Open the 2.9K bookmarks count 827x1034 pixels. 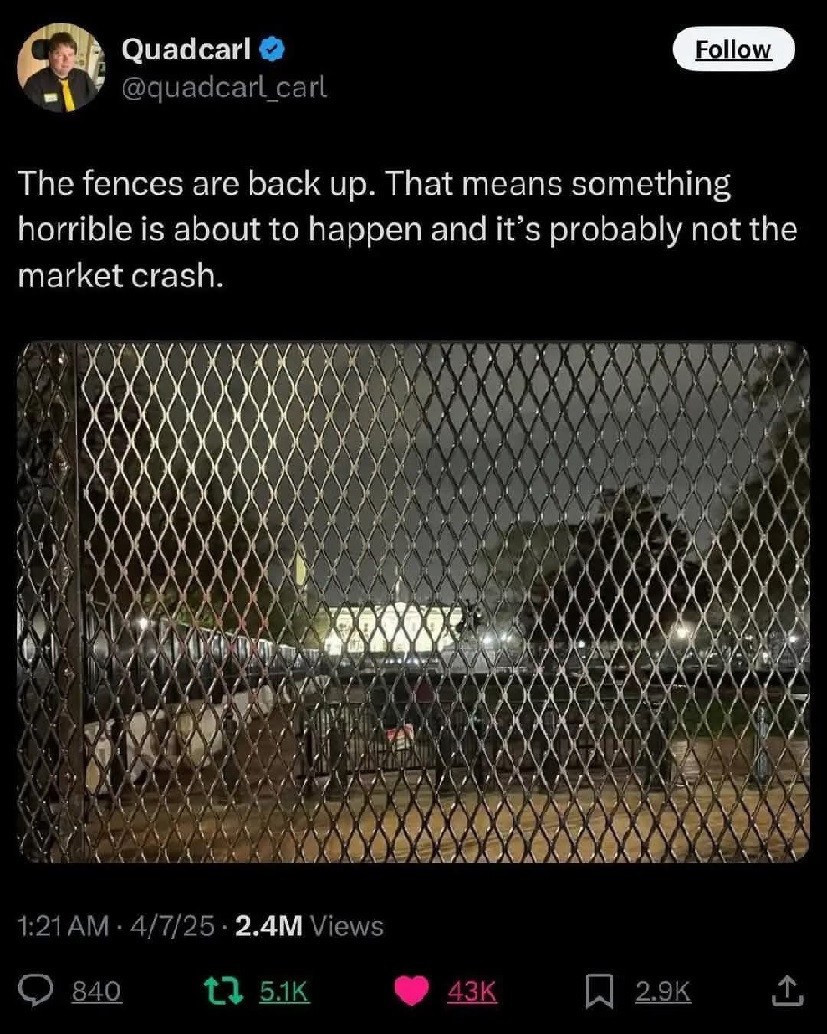point(663,991)
